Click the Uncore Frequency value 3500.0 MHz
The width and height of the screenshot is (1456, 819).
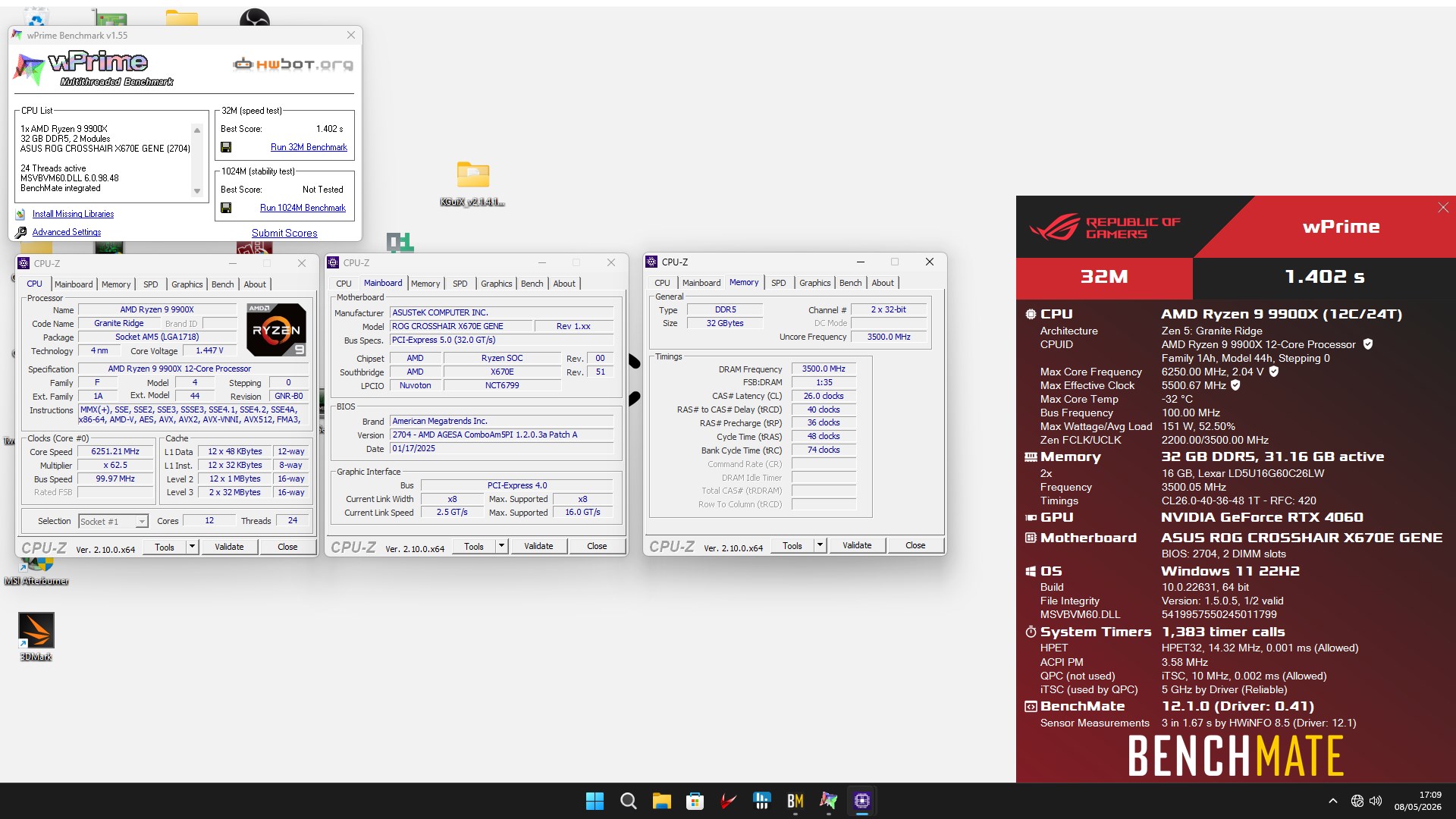(x=889, y=337)
